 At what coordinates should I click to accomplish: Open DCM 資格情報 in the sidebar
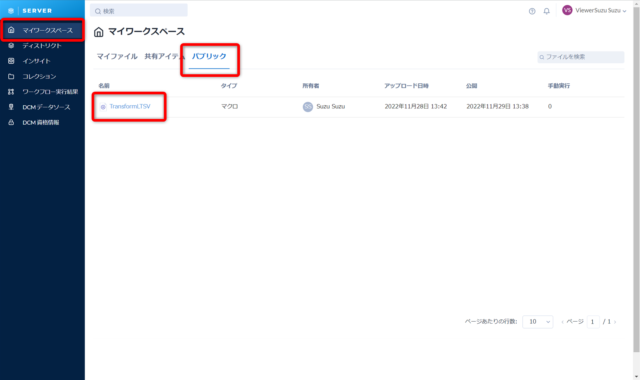pos(42,122)
